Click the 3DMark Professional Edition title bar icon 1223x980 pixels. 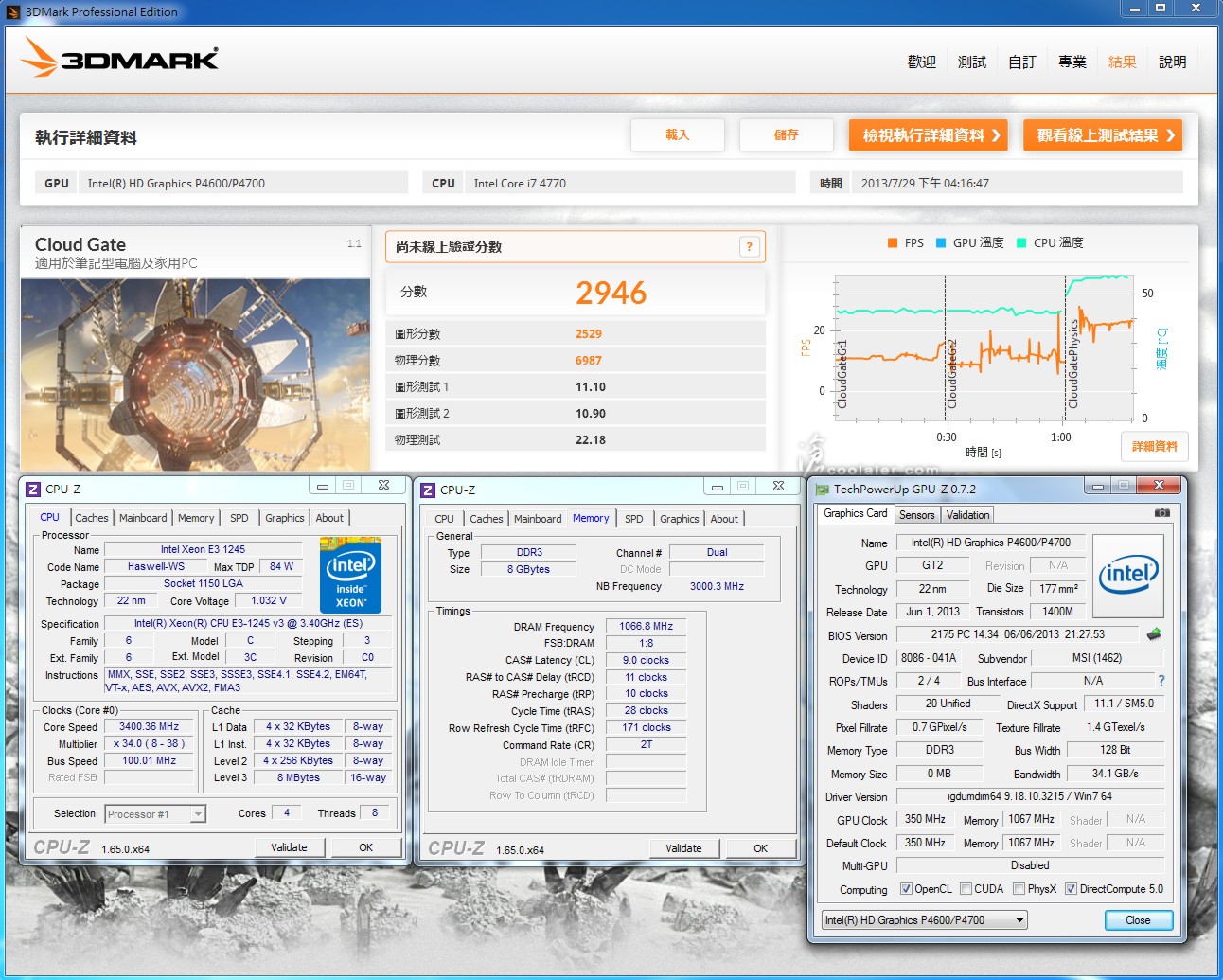pos(12,11)
